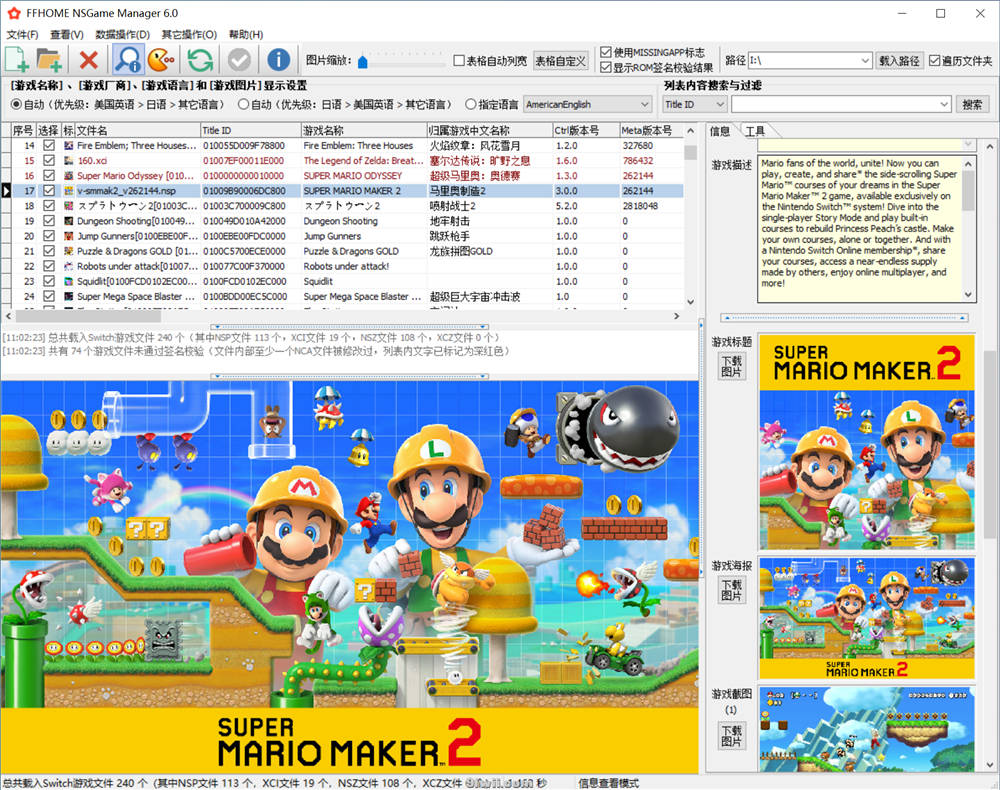The width and height of the screenshot is (1000, 790).
Task: Click FFHOME NSGame Manager title bar icon
Action: click(13, 13)
